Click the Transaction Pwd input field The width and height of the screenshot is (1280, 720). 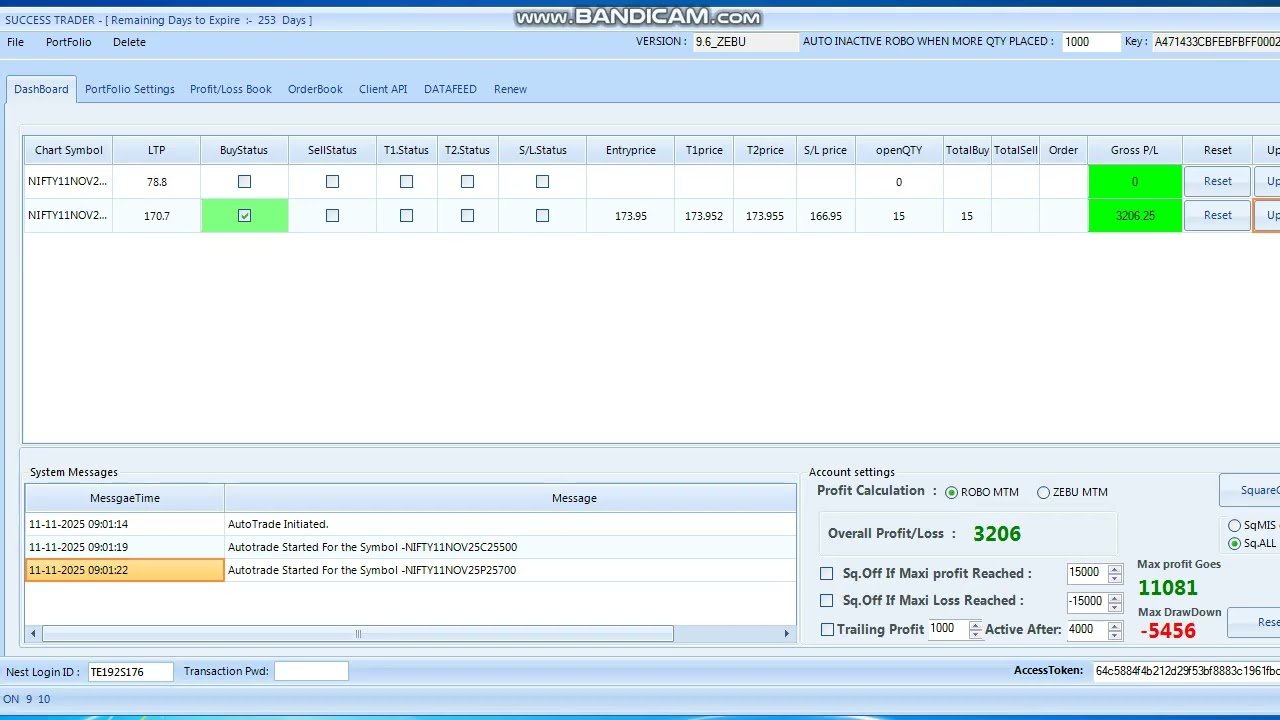coord(311,671)
